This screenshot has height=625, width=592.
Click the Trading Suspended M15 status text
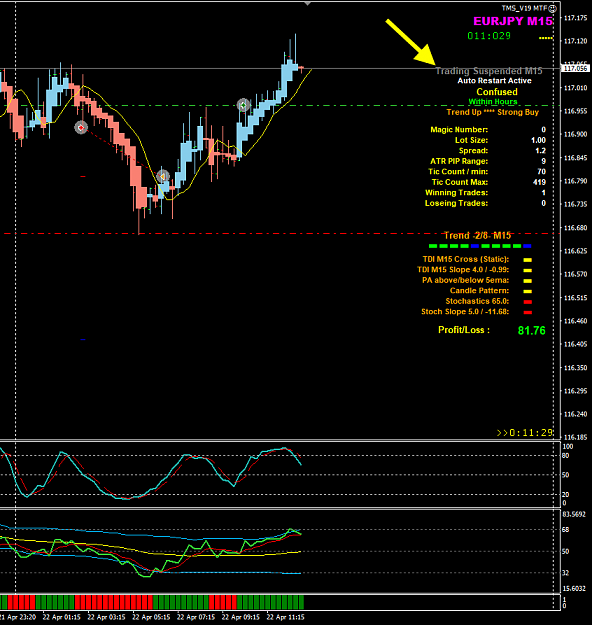click(489, 71)
